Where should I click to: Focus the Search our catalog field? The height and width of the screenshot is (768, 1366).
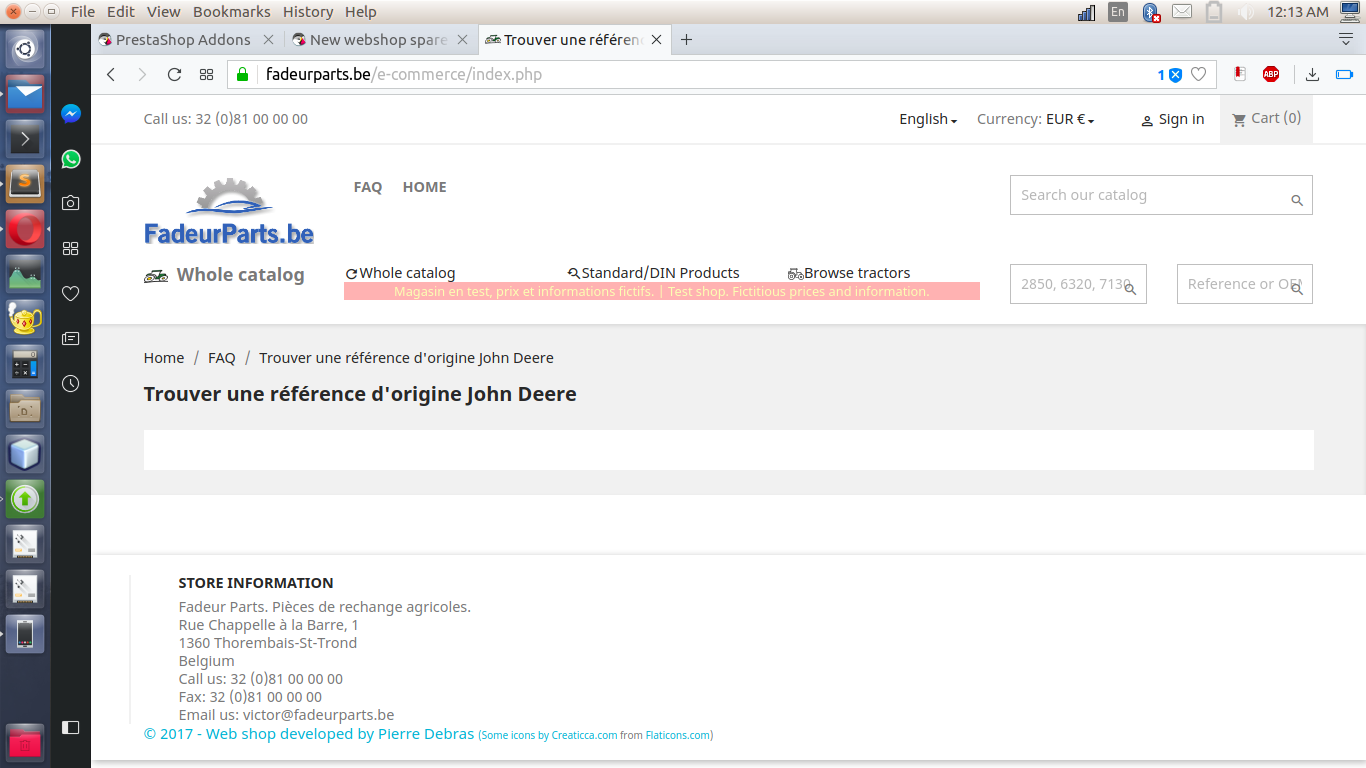(x=1161, y=195)
